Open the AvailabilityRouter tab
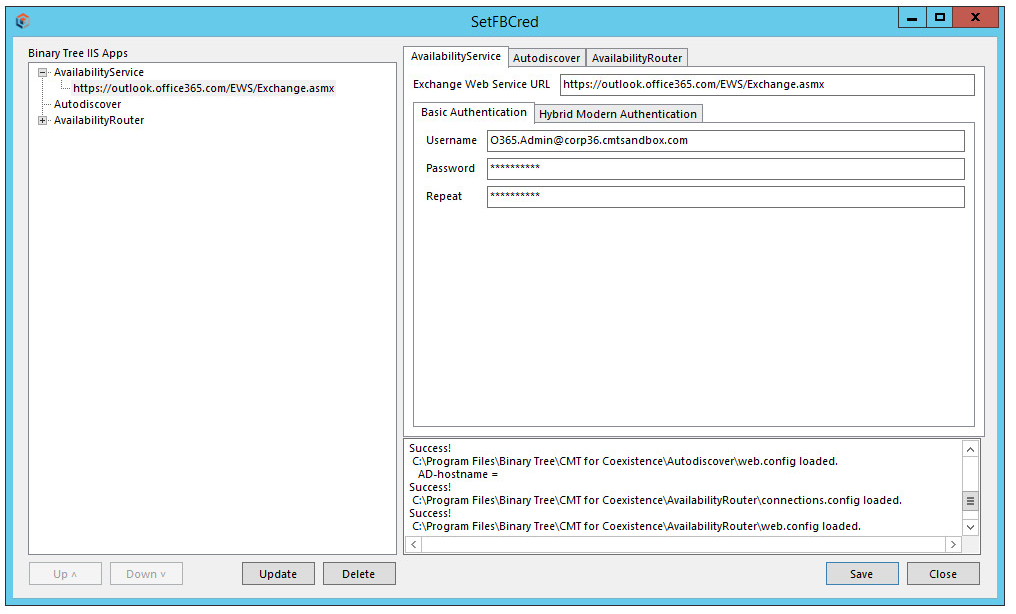Screen dimensions: 1016x614 click(x=637, y=58)
